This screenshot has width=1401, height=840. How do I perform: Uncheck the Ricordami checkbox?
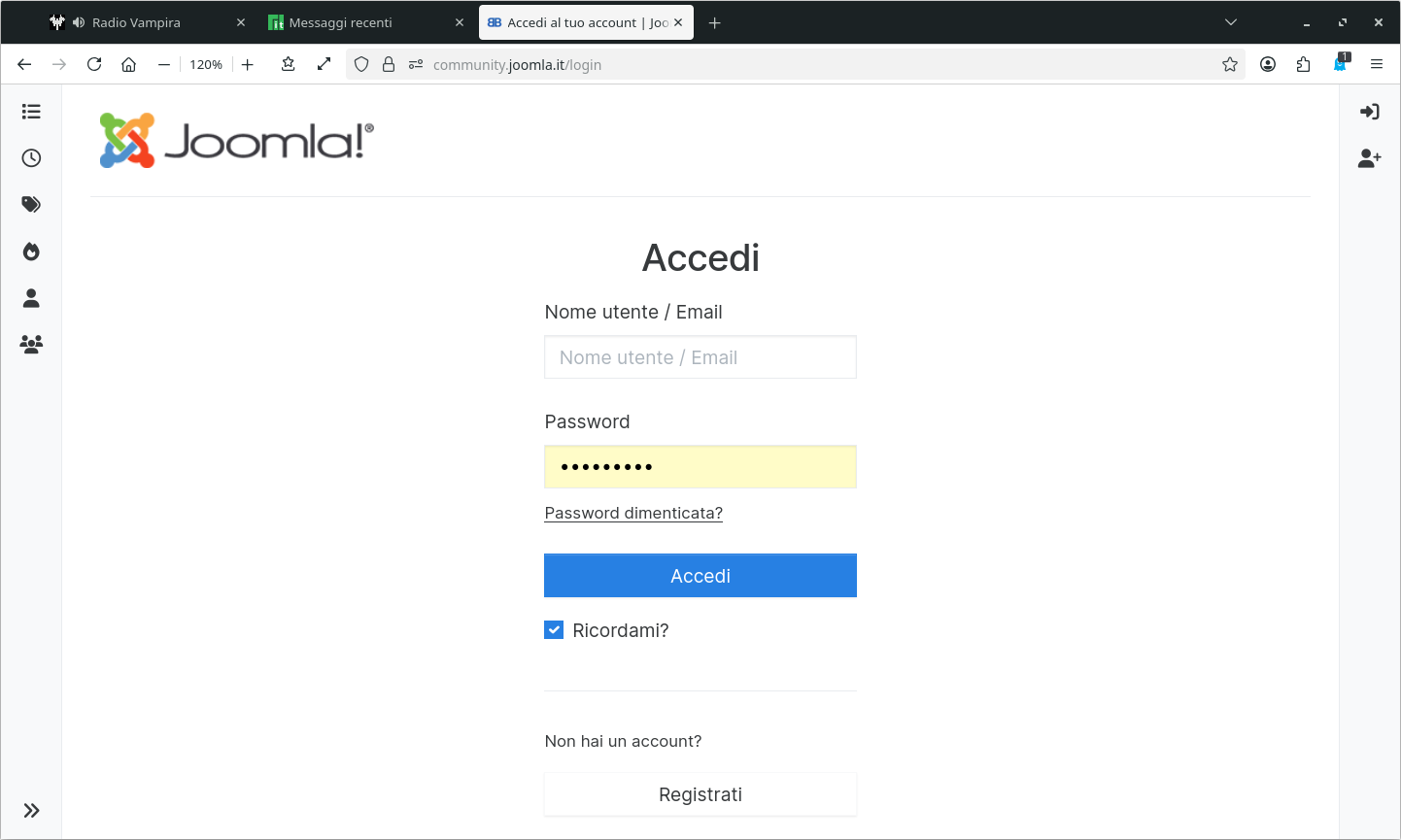pos(554,630)
